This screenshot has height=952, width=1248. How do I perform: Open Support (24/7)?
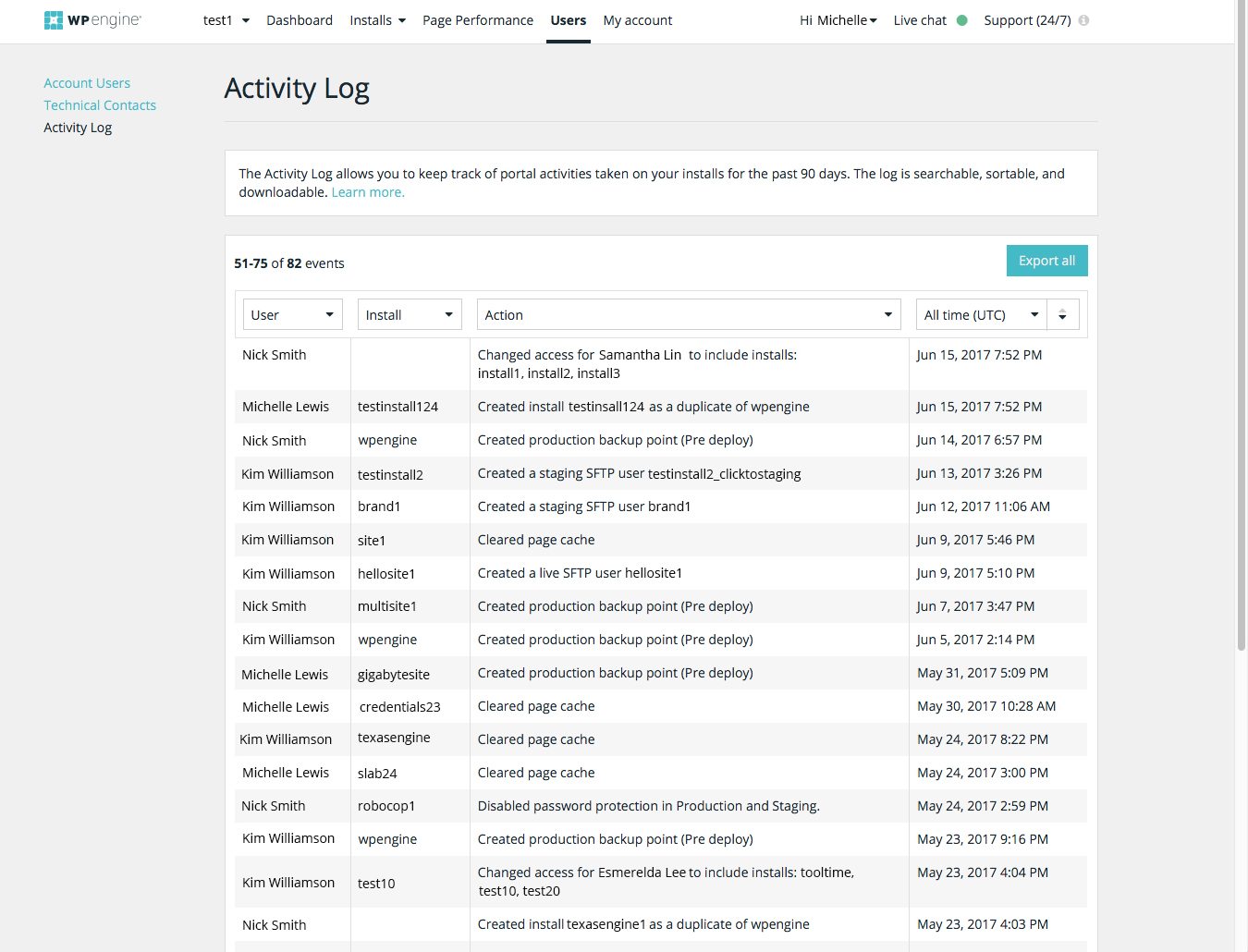[1027, 20]
